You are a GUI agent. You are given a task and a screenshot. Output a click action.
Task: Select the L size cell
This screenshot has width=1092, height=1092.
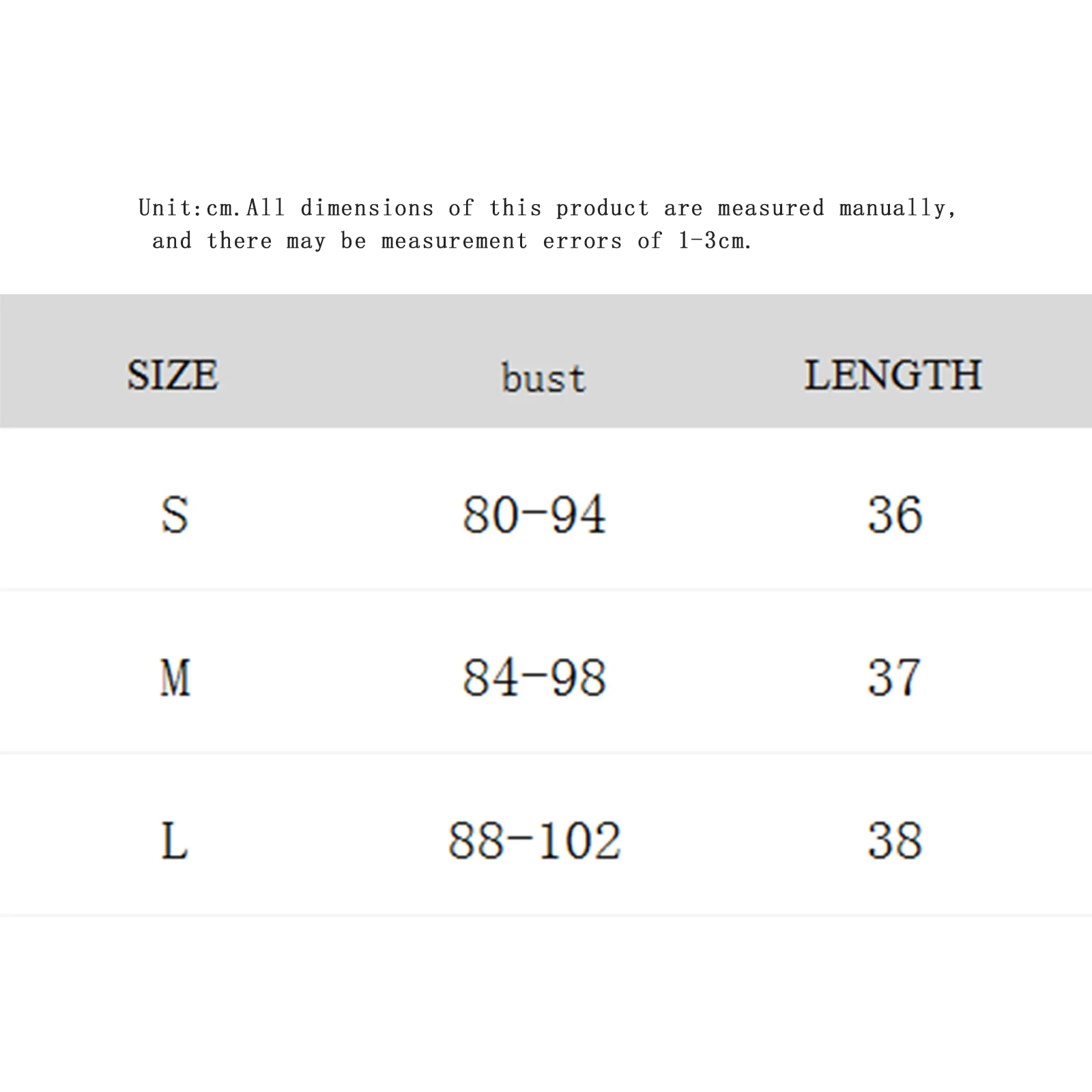175,841
